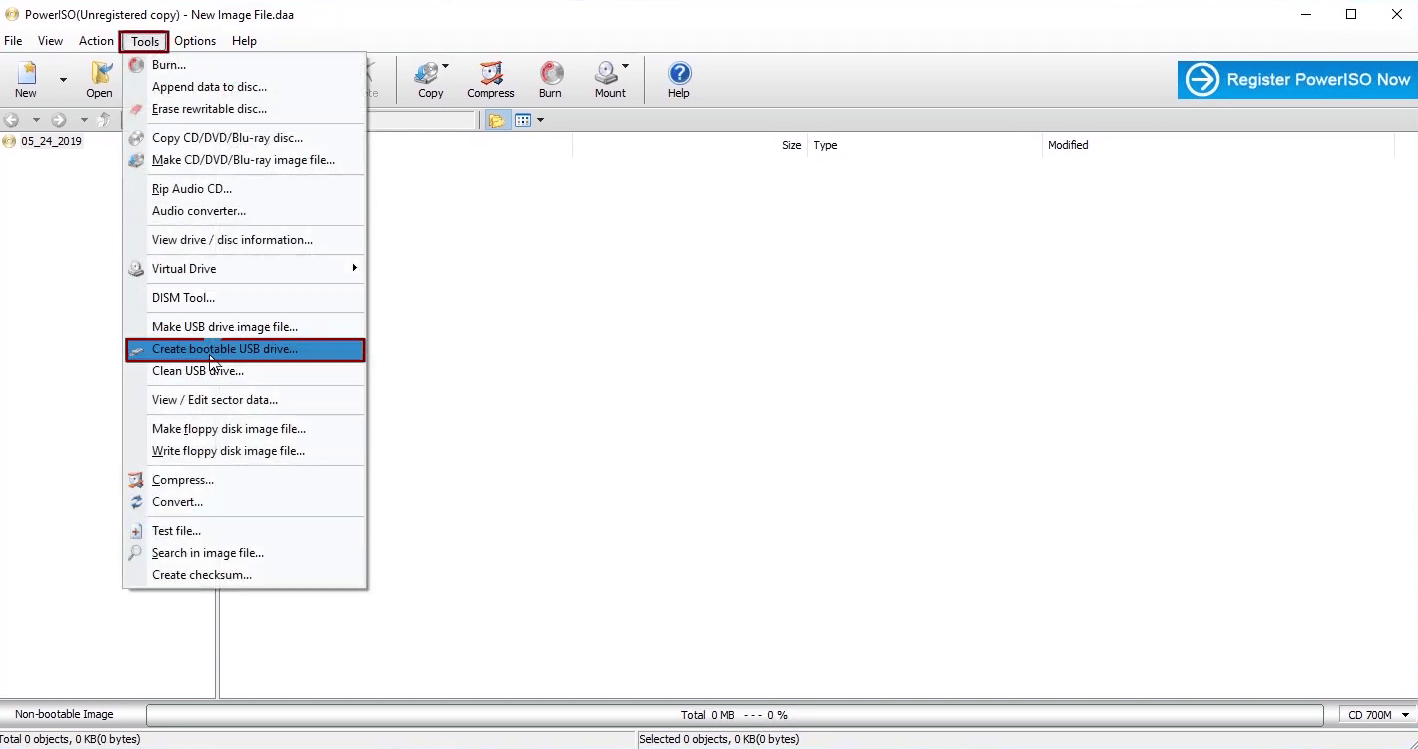Choose Append data to disc...
This screenshot has height=749, width=1418.
click(245, 87)
